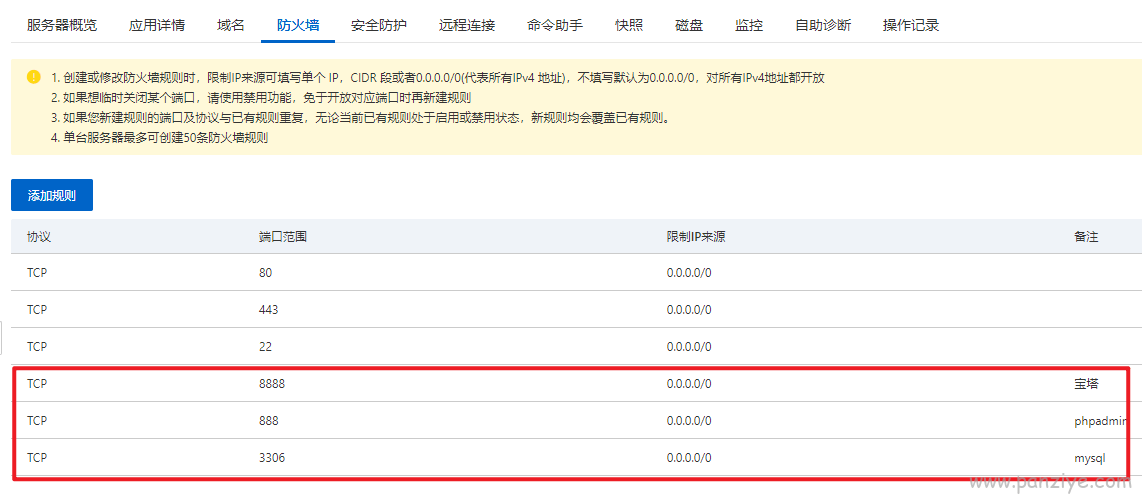Open the 操作记录 tab
Screen dimensions: 1142x504
911,25
